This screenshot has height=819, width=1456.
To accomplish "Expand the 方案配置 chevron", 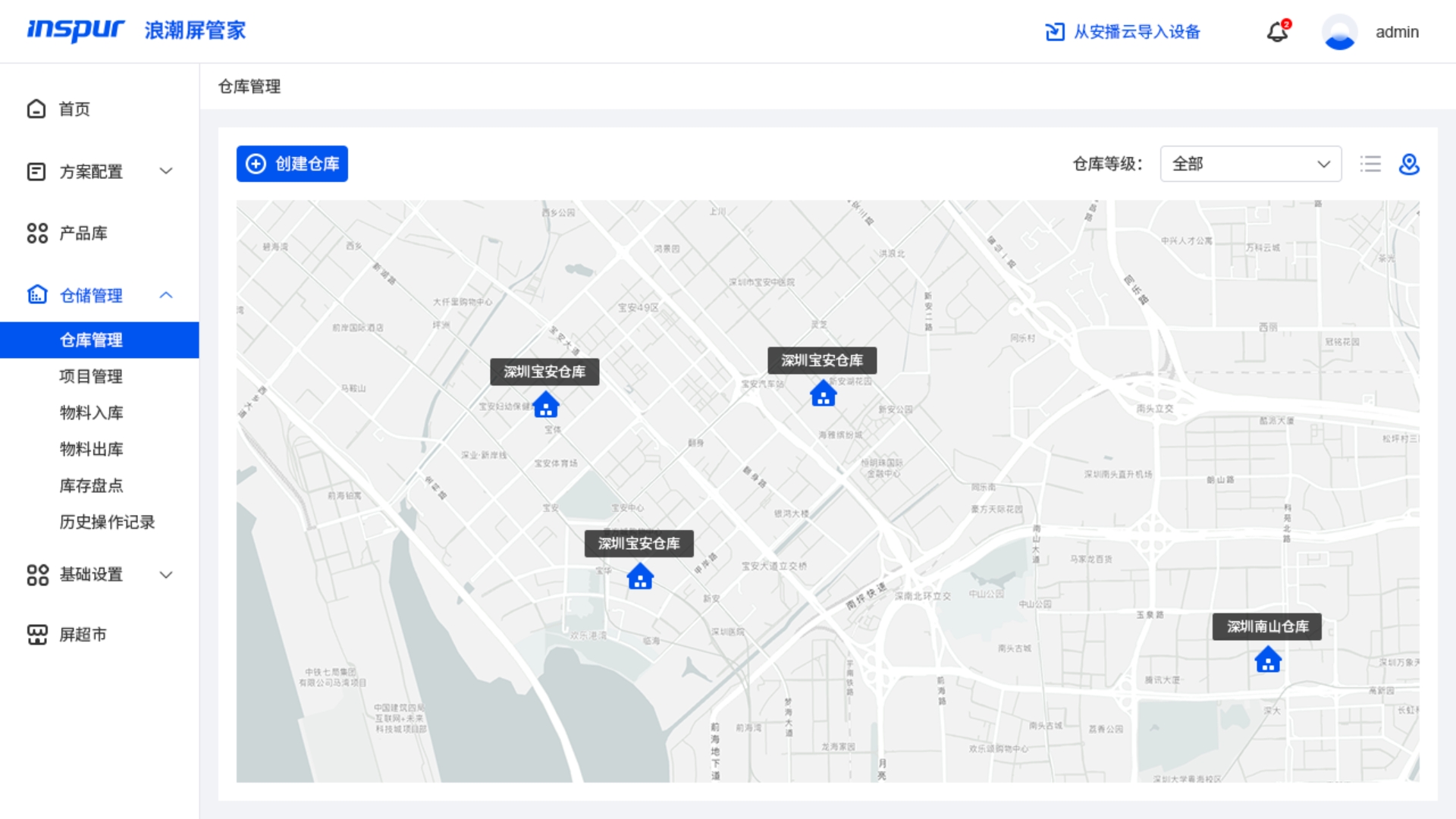I will (x=166, y=171).
